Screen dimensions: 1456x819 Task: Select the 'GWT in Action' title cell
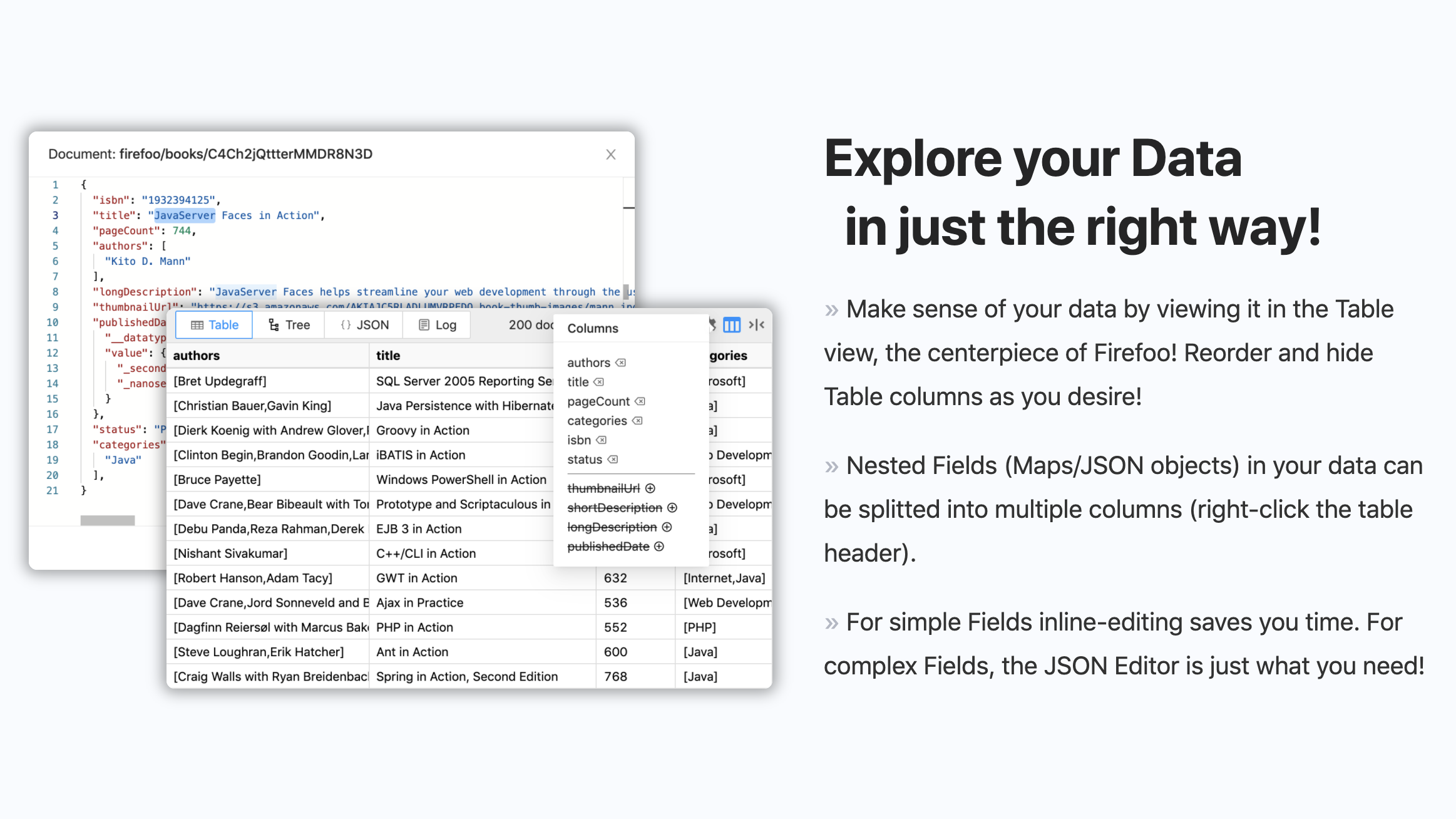(x=417, y=578)
